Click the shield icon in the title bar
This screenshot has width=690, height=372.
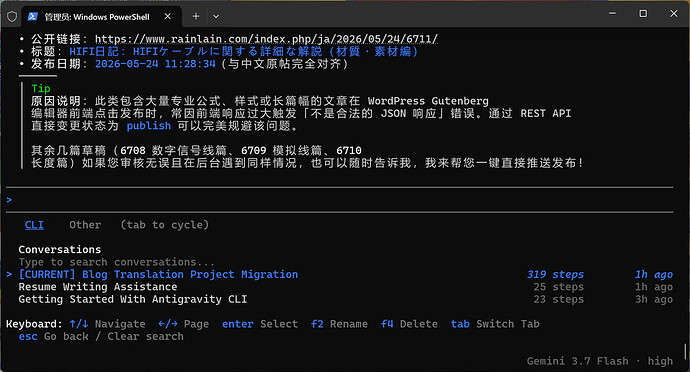click(x=12, y=17)
